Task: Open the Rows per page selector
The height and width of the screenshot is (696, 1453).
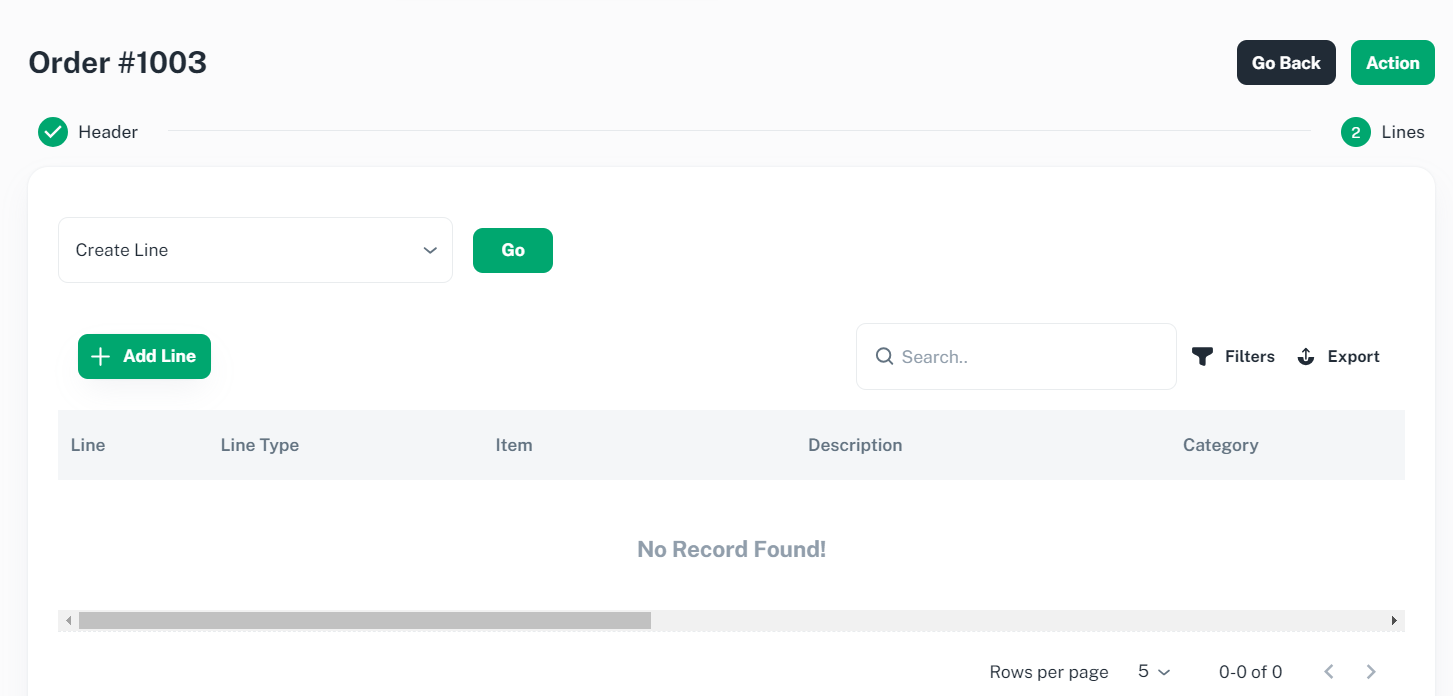Action: pyautogui.click(x=1152, y=671)
